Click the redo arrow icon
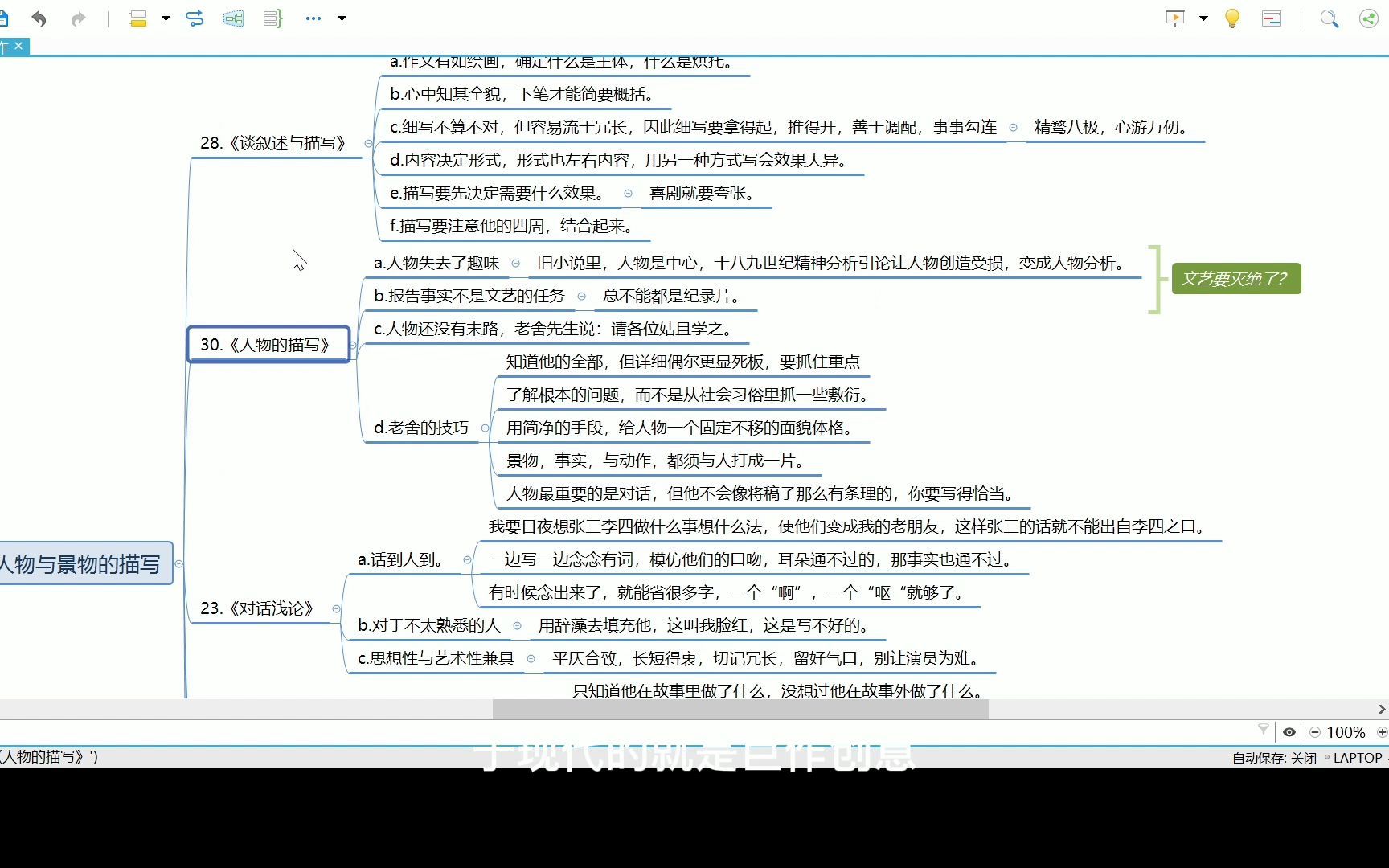 pyautogui.click(x=78, y=18)
